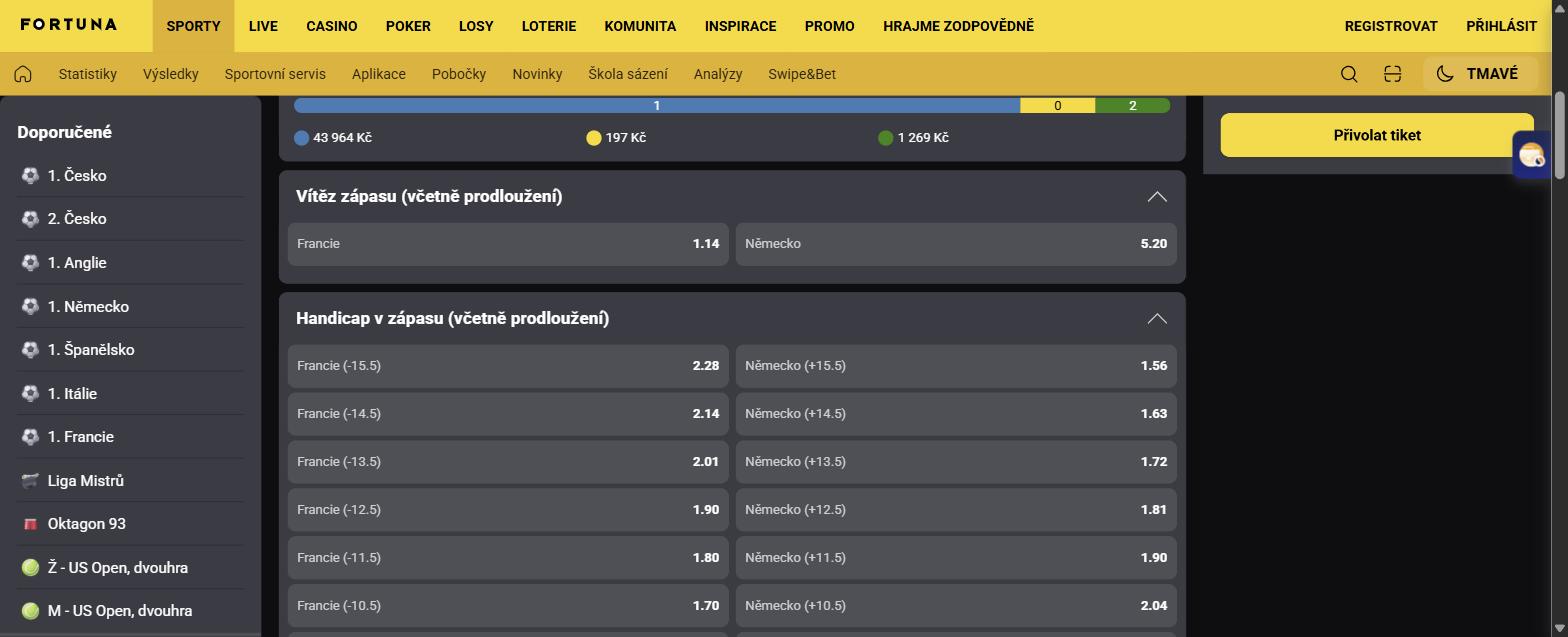This screenshot has height=637, width=1568.
Task: Click the soccer ball icon beside 1. Itálie
Action: [x=30, y=393]
